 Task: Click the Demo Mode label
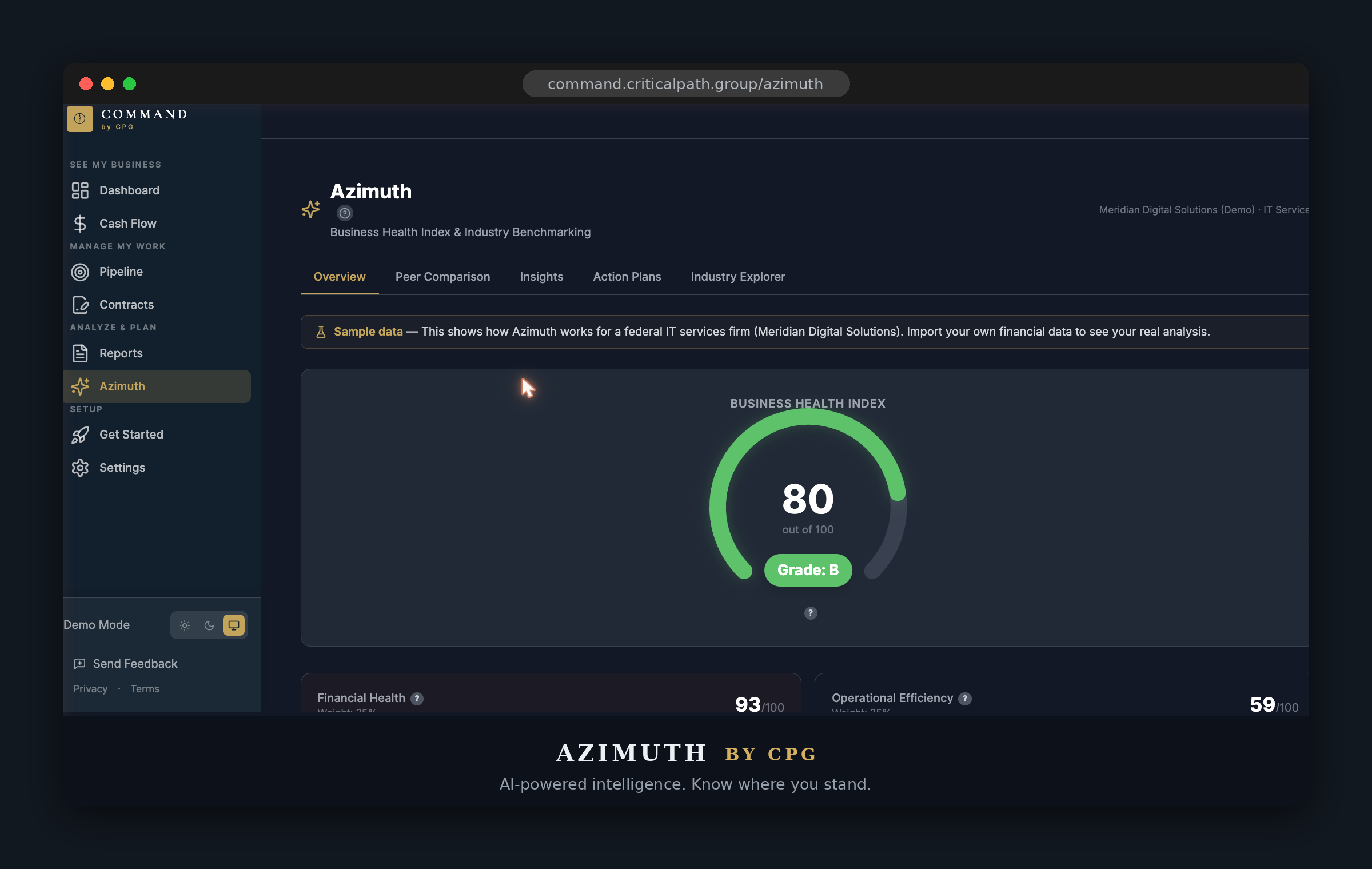(x=97, y=625)
